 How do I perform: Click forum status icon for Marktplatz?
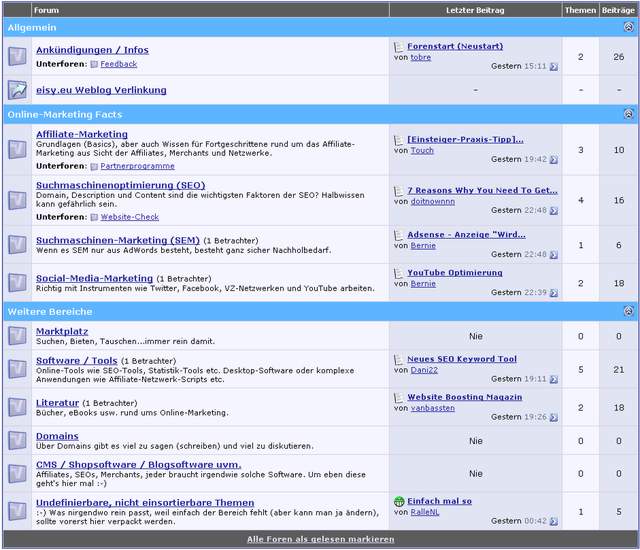point(17,336)
